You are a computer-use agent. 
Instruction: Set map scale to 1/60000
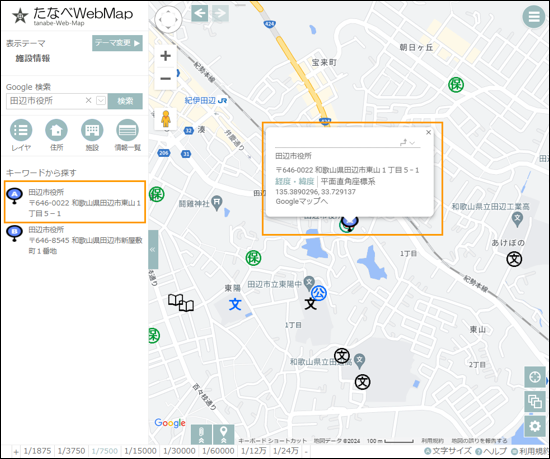[x=218, y=451]
